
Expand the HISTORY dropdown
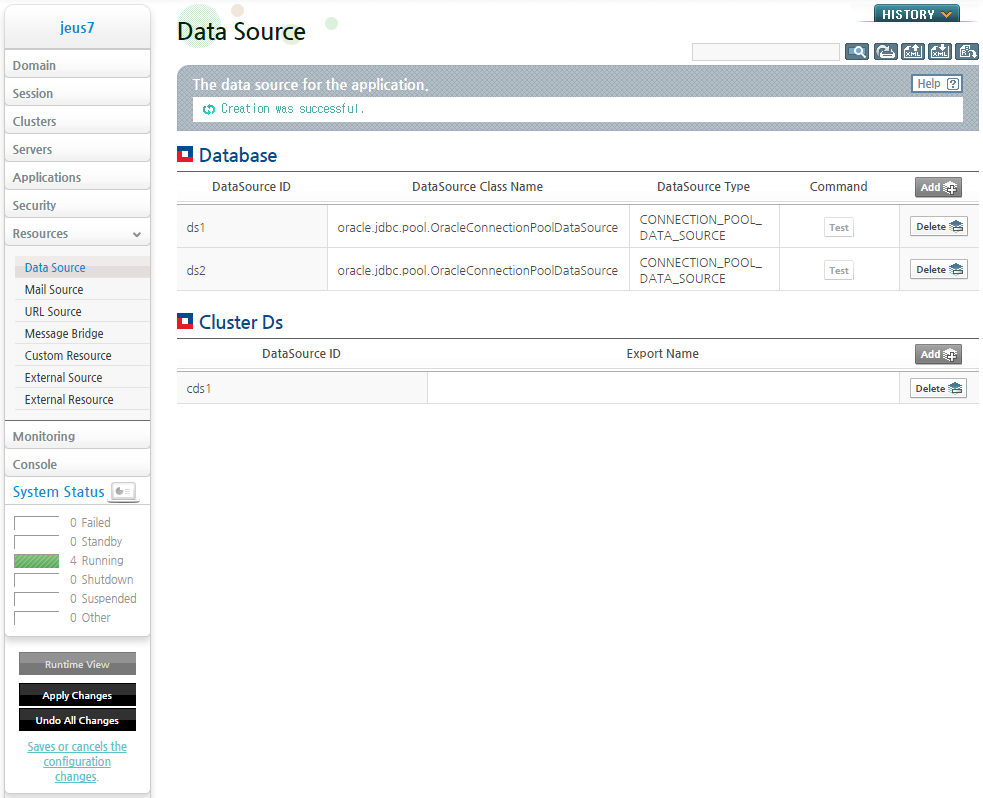point(917,14)
